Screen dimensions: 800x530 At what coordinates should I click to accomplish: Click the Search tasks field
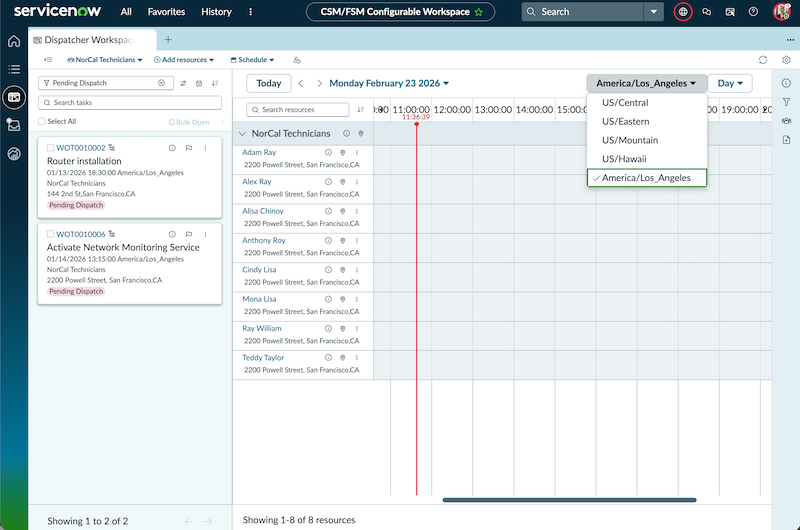tap(130, 103)
